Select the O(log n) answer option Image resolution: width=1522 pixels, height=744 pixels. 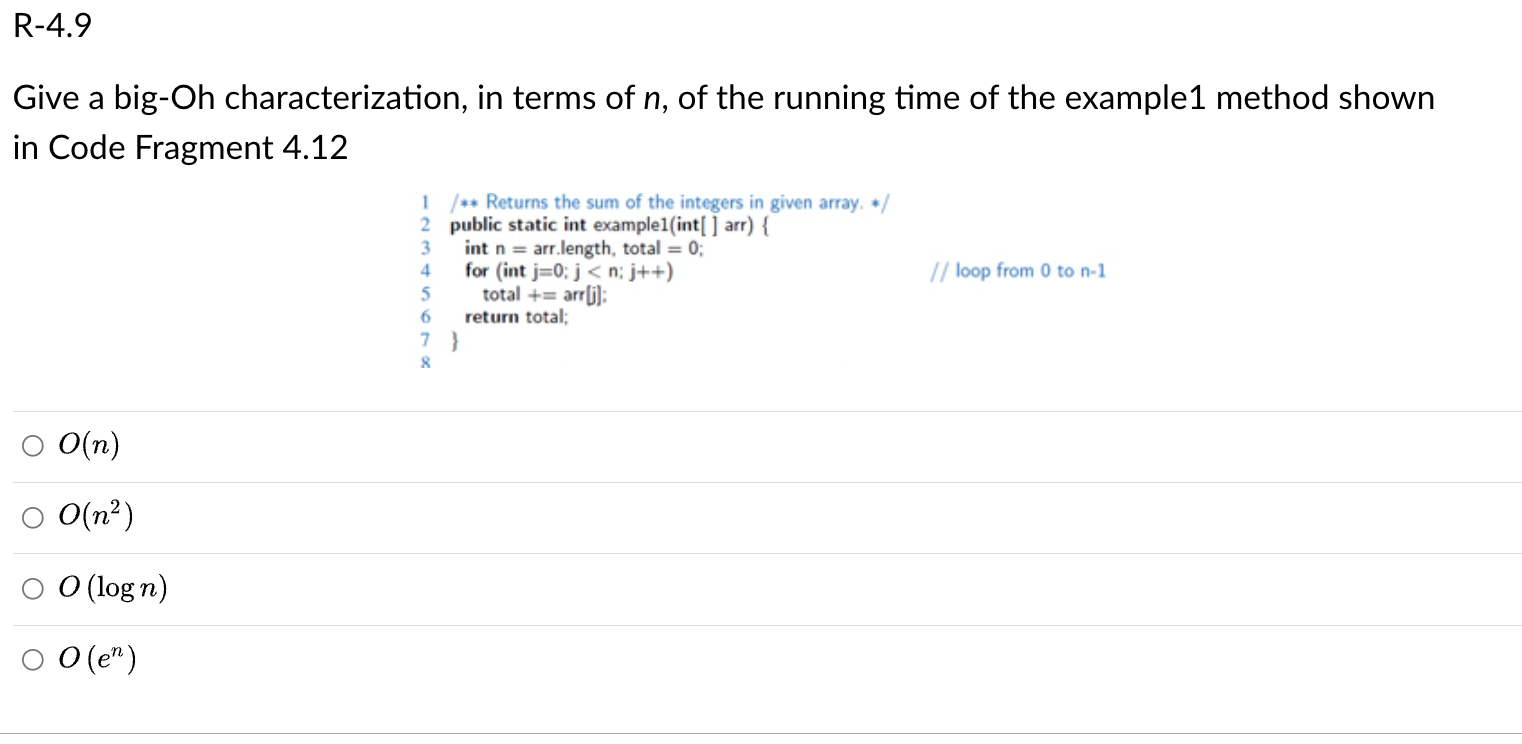pyautogui.click(x=32, y=589)
